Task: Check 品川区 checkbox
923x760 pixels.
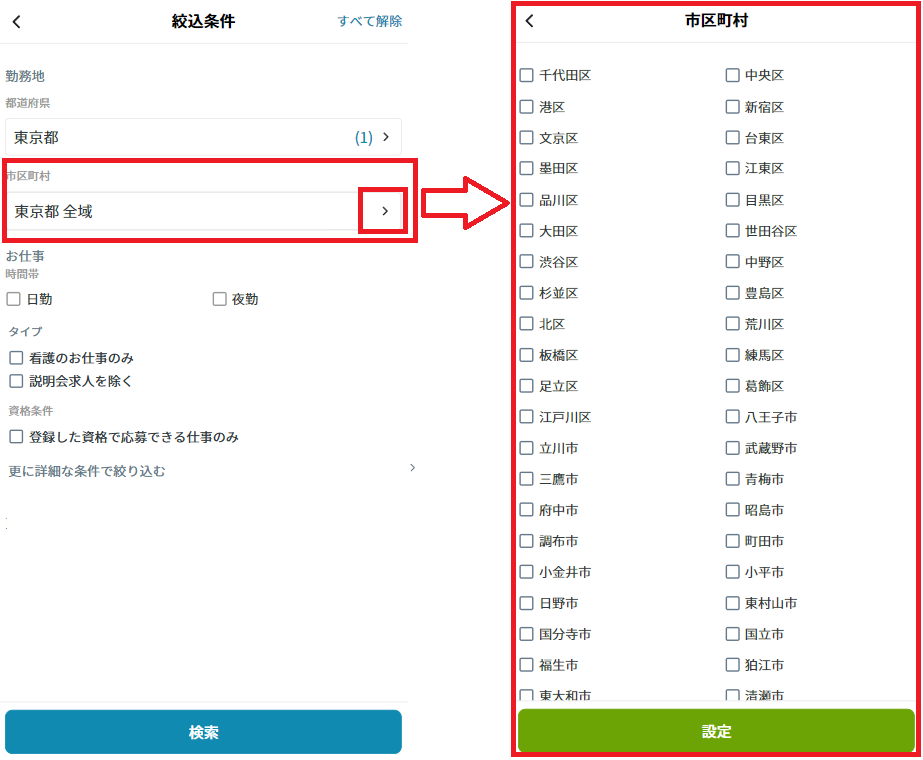Action: (x=526, y=200)
